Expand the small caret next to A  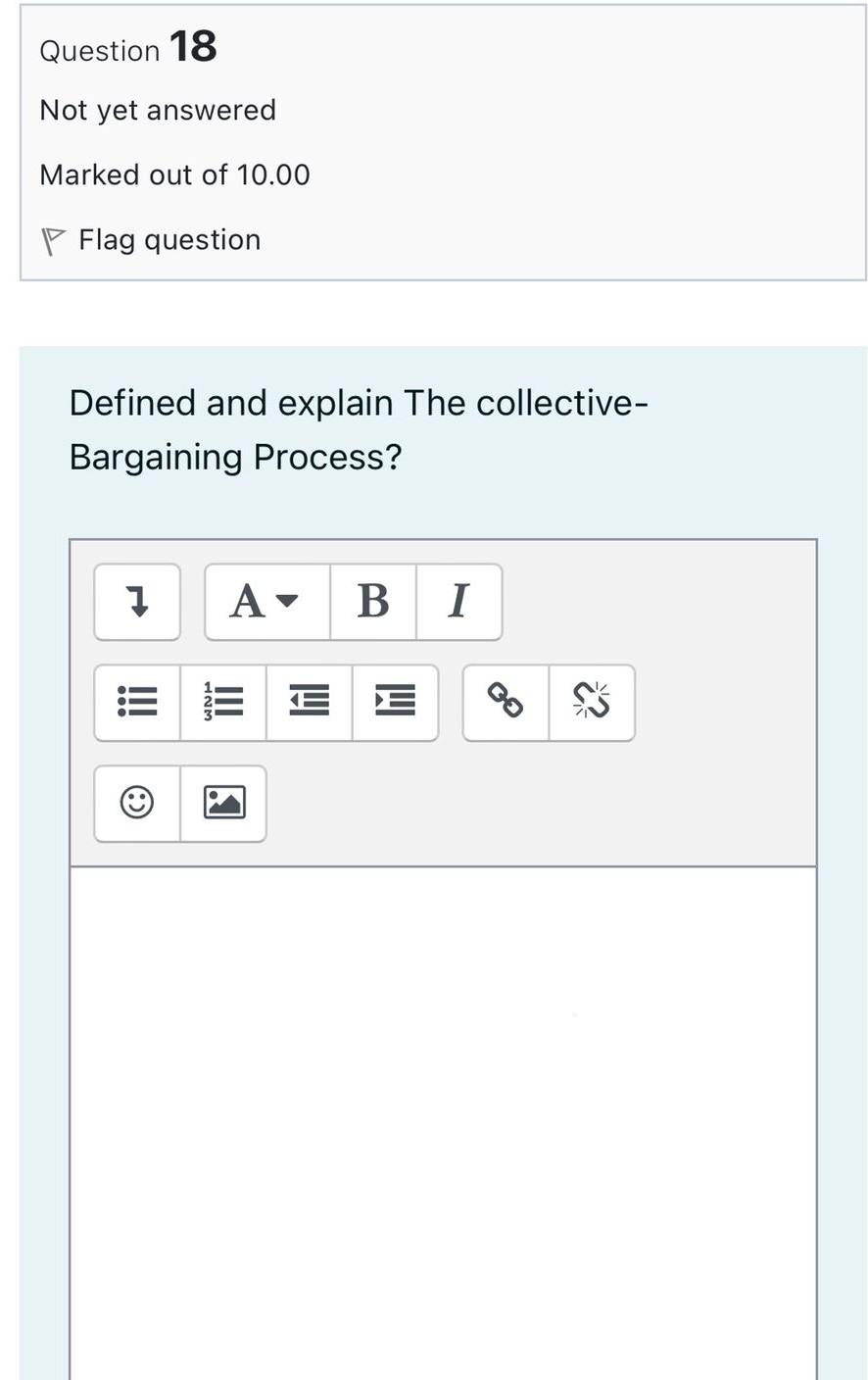pos(286,601)
